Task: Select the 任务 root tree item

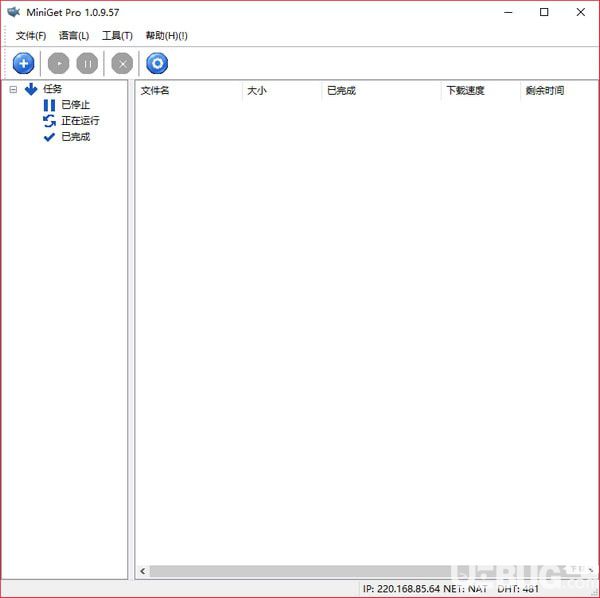Action: [52, 89]
